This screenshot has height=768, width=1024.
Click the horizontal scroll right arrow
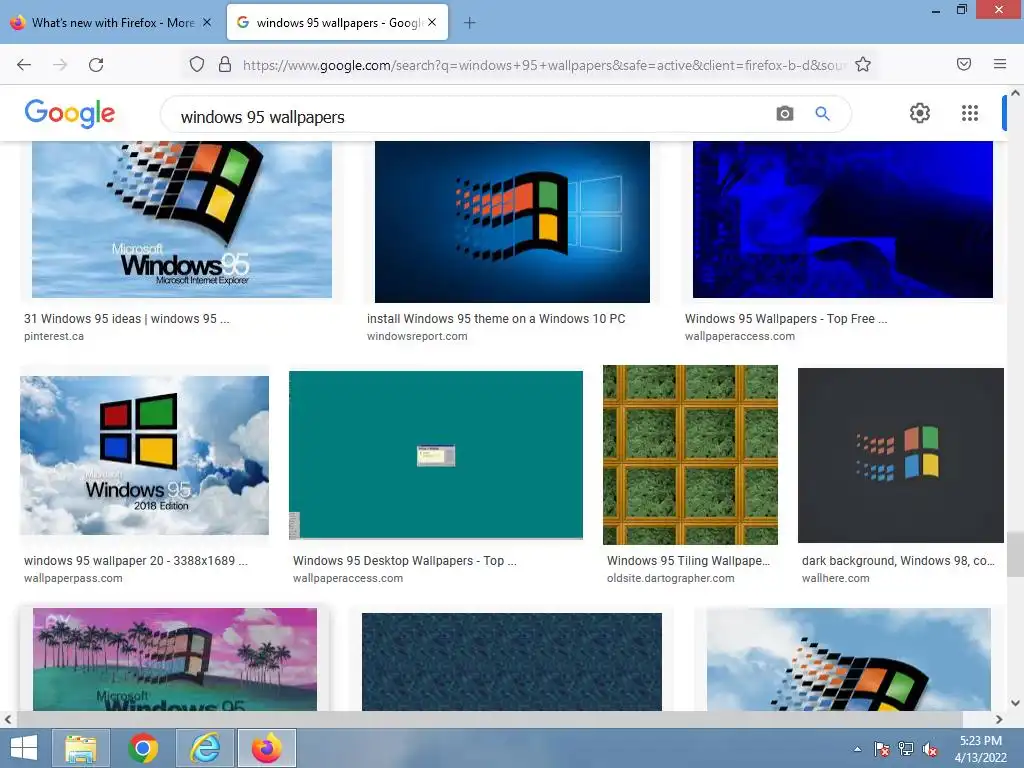coord(999,719)
